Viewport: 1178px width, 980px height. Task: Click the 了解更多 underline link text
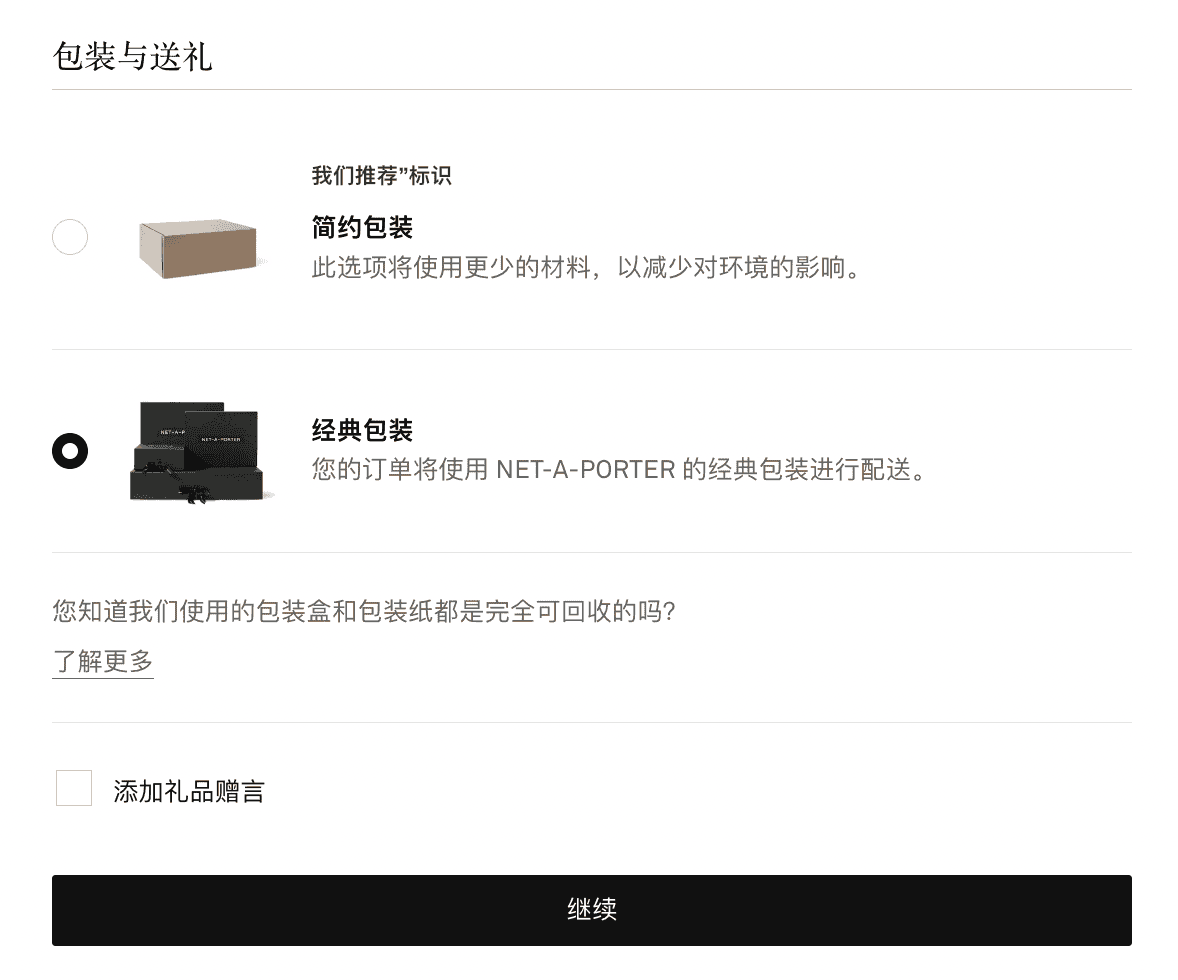pyautogui.click(x=103, y=661)
